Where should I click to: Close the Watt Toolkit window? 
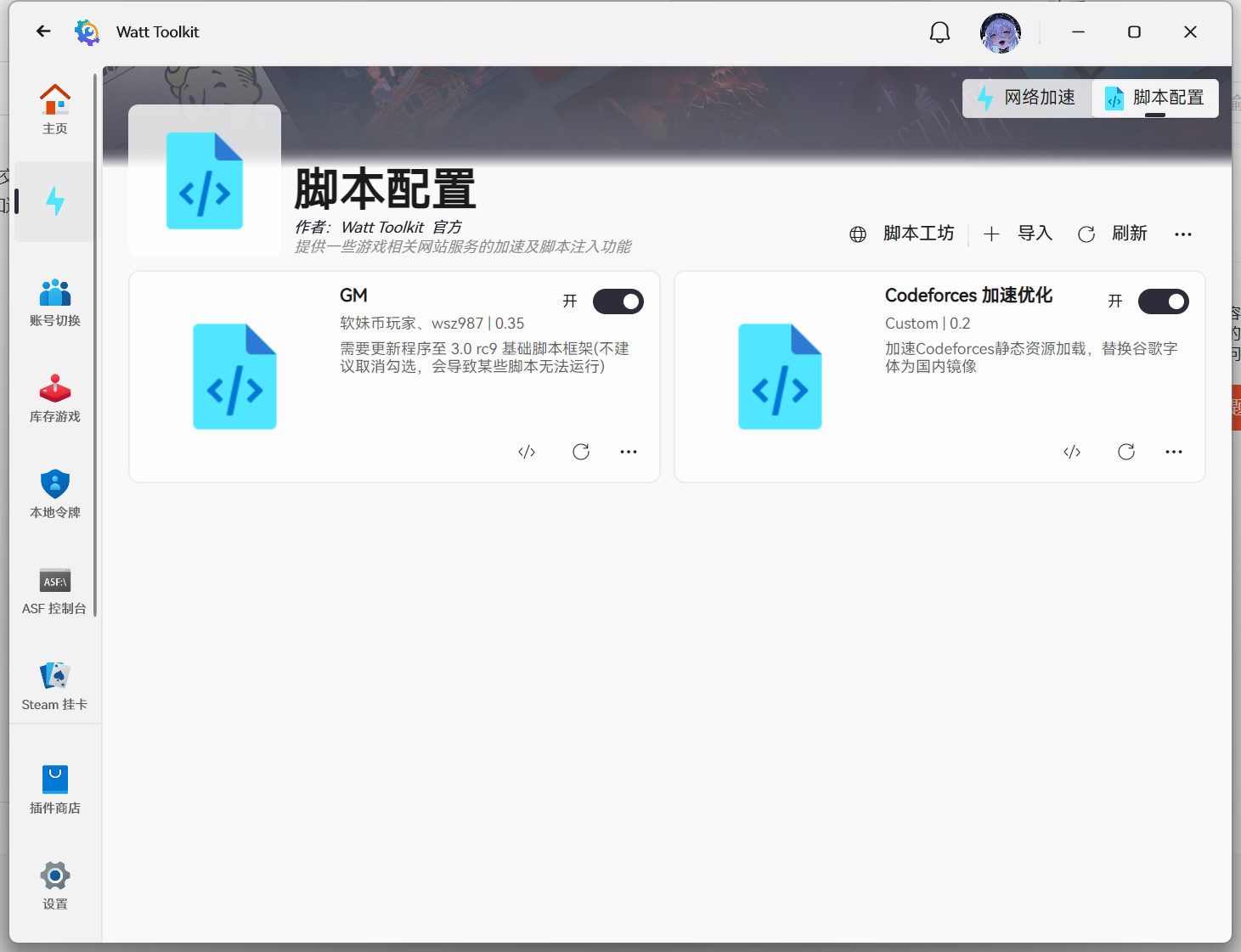tap(1190, 31)
